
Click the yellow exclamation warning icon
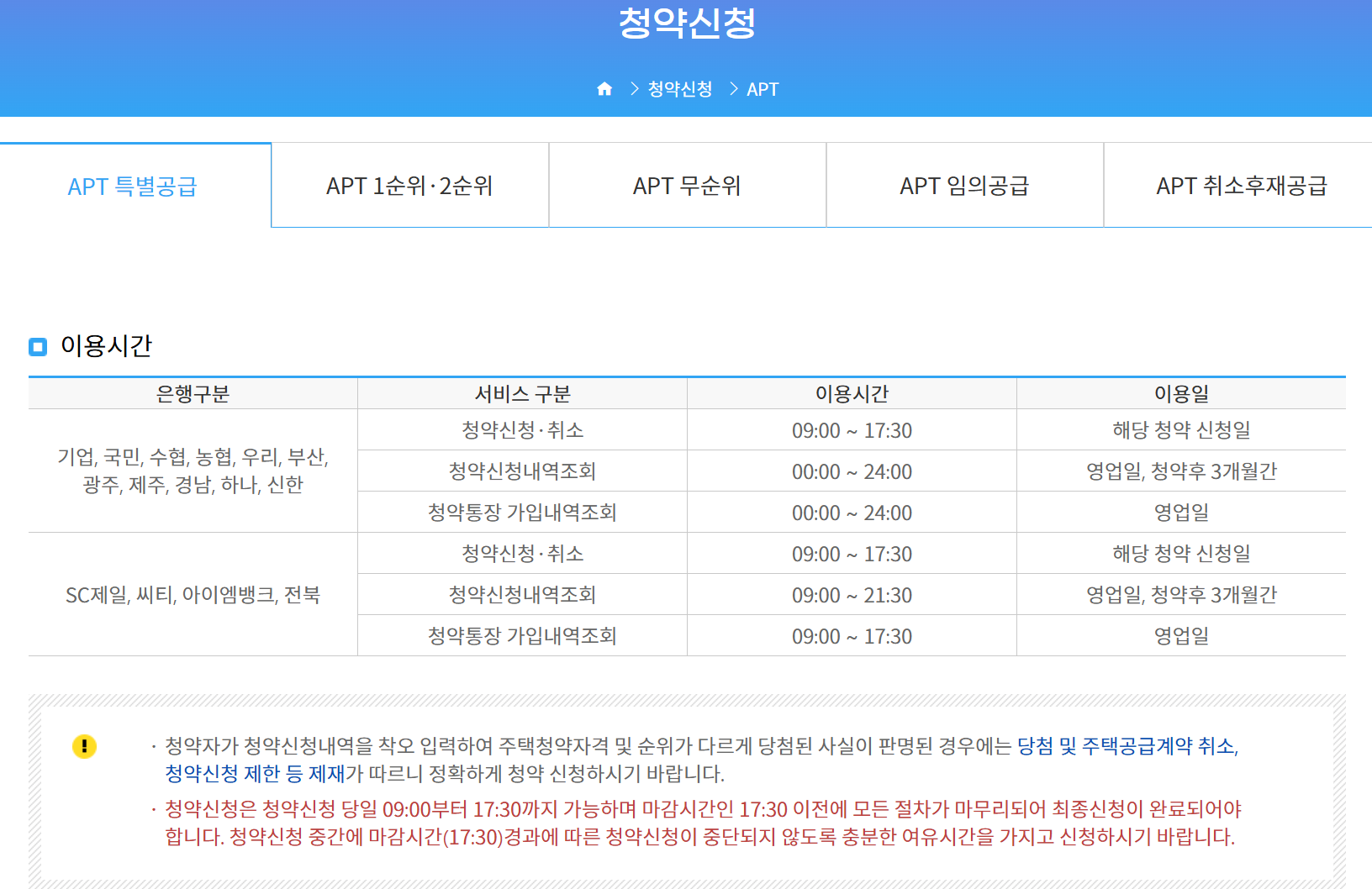[83, 746]
